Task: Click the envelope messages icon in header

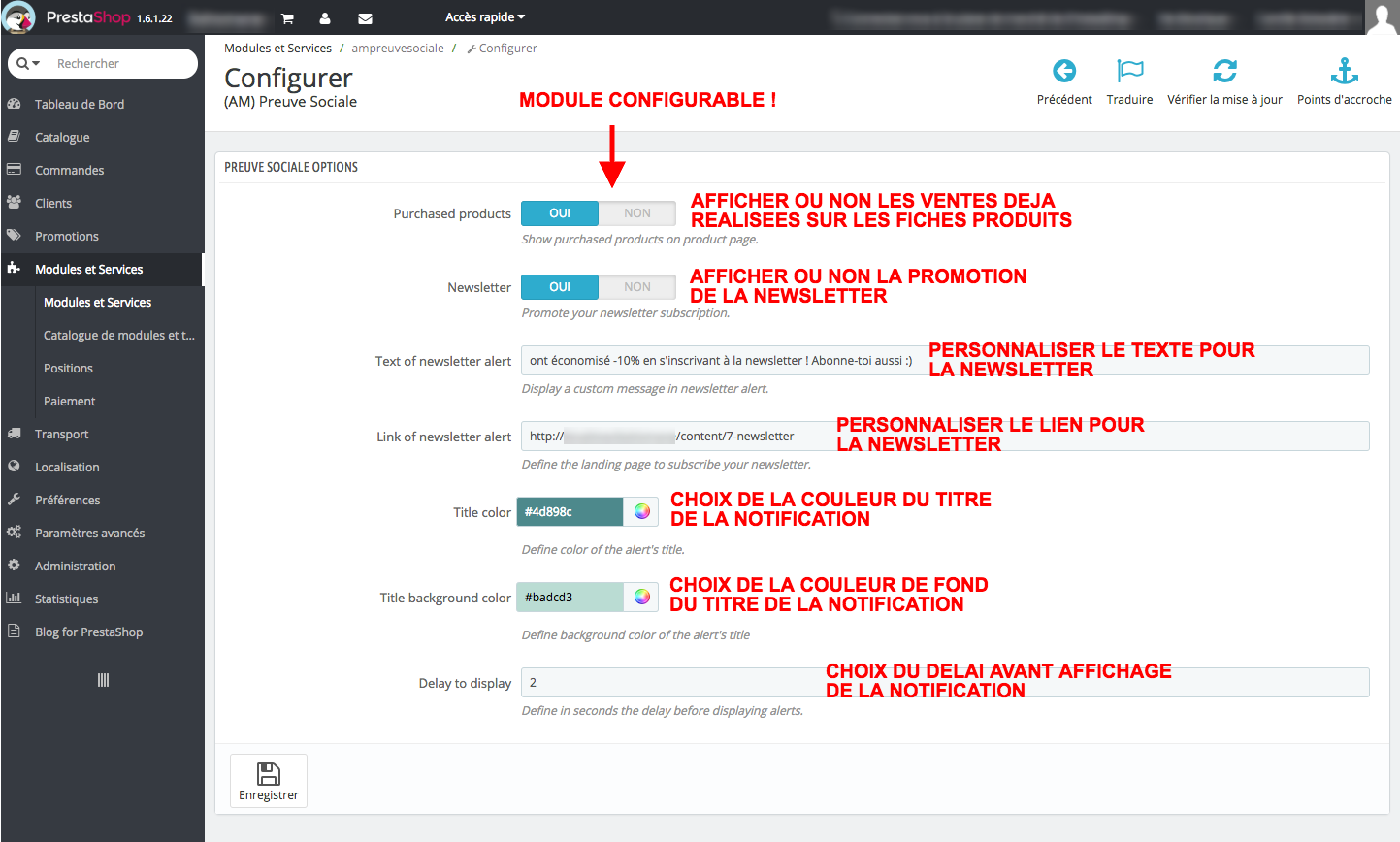Action: click(x=365, y=18)
